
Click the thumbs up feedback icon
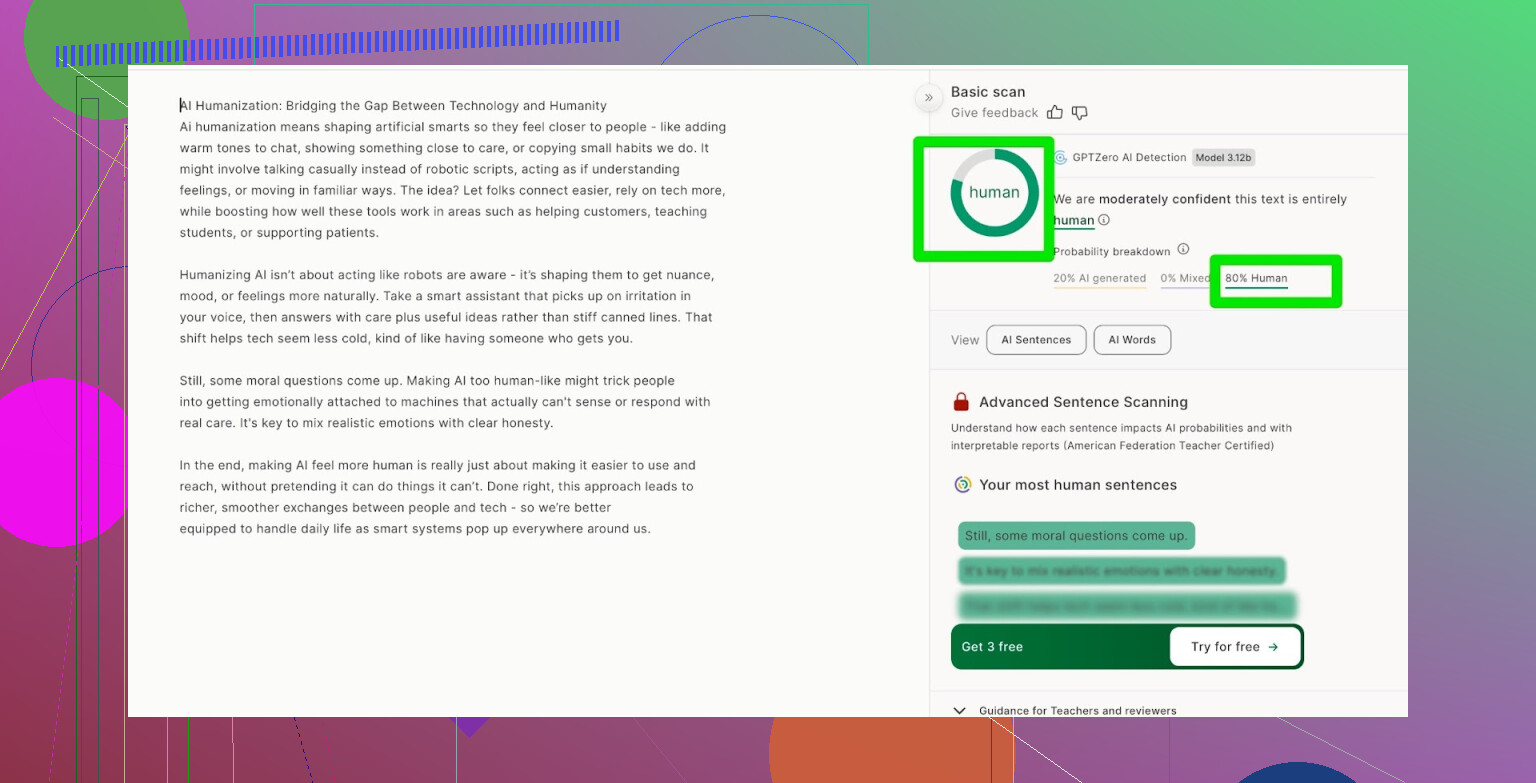pyautogui.click(x=1056, y=113)
